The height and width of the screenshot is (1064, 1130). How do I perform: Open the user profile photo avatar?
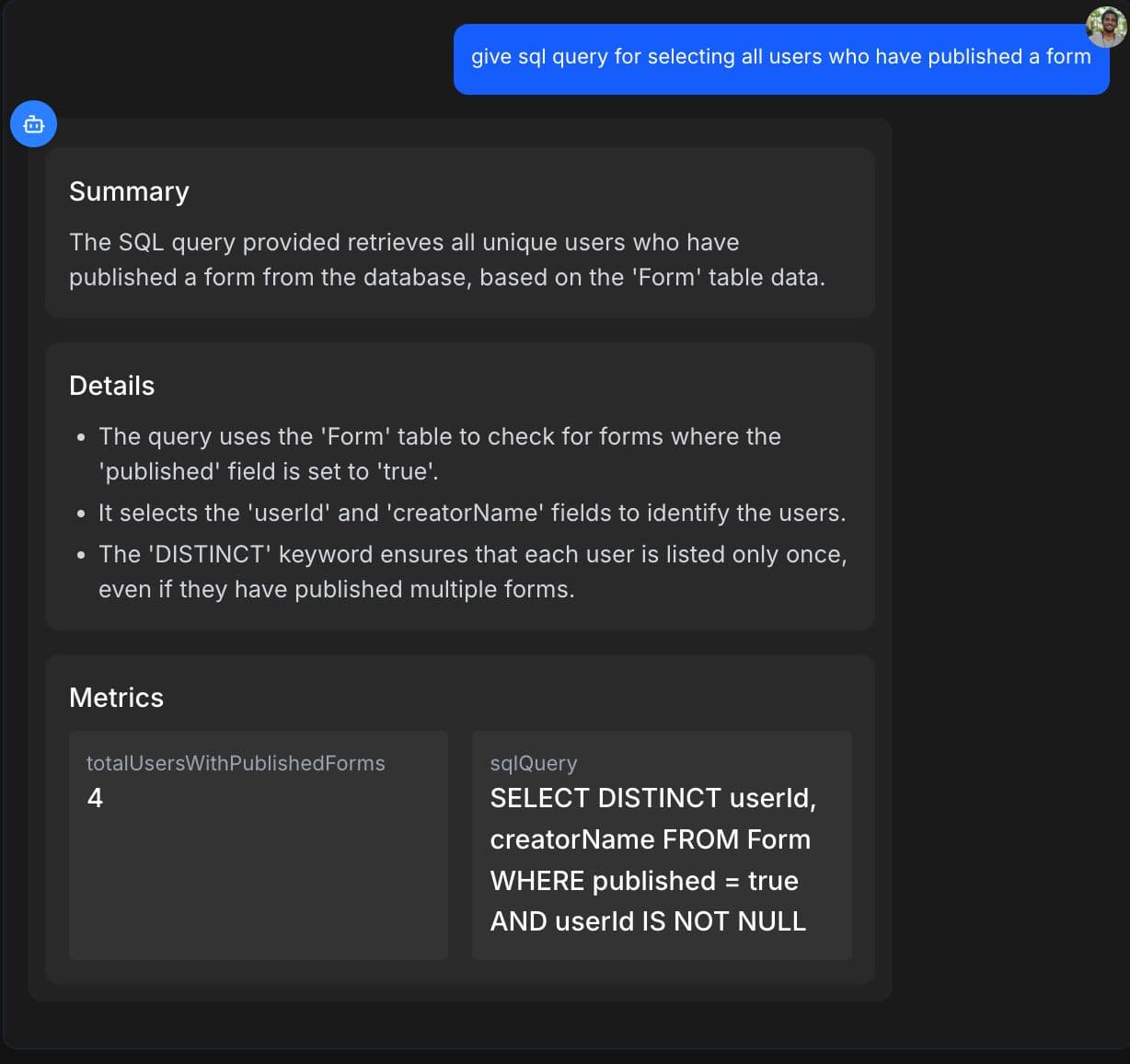(x=1105, y=27)
